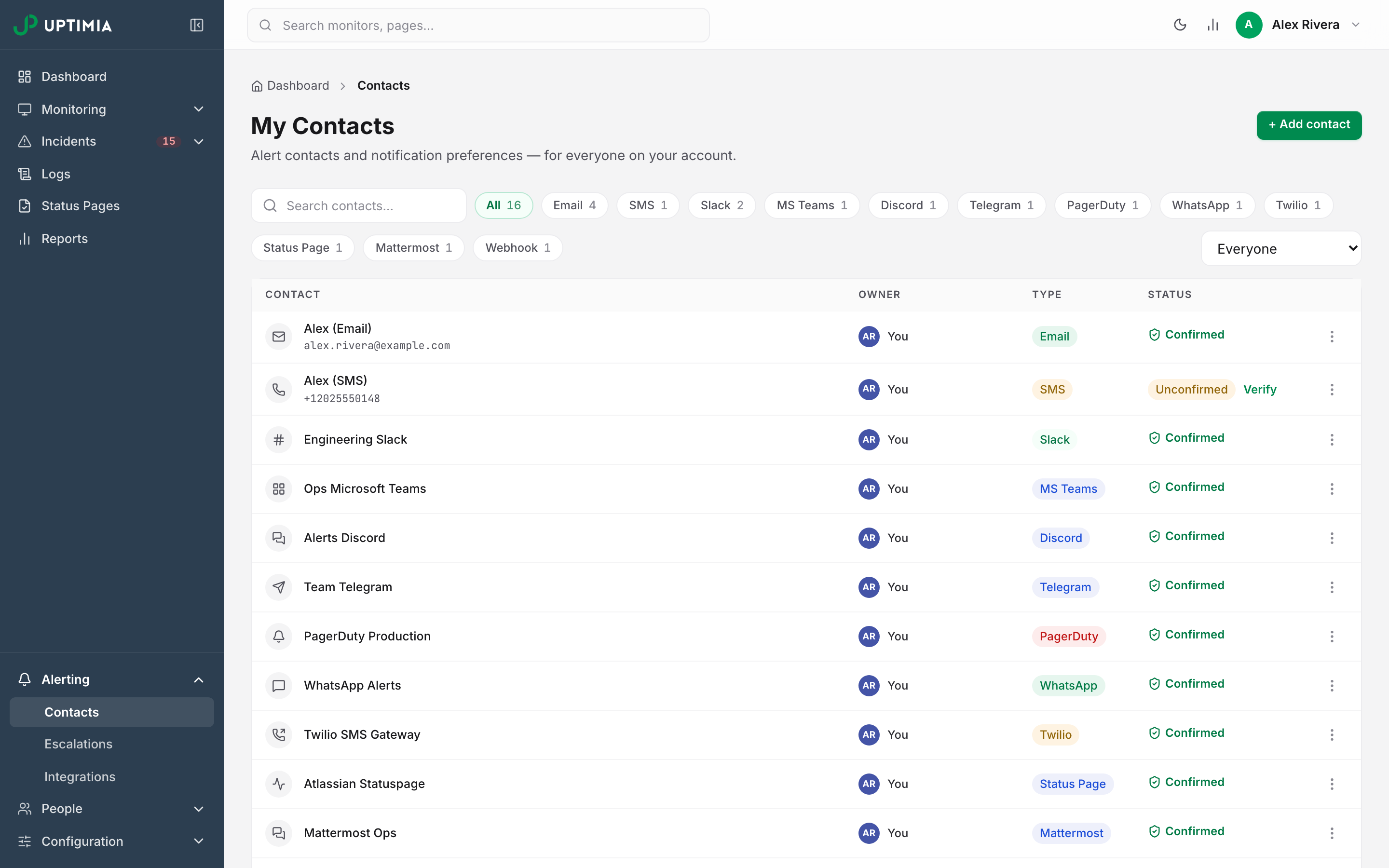Focus the Search contacts field
The height and width of the screenshot is (868, 1389).
point(359,205)
